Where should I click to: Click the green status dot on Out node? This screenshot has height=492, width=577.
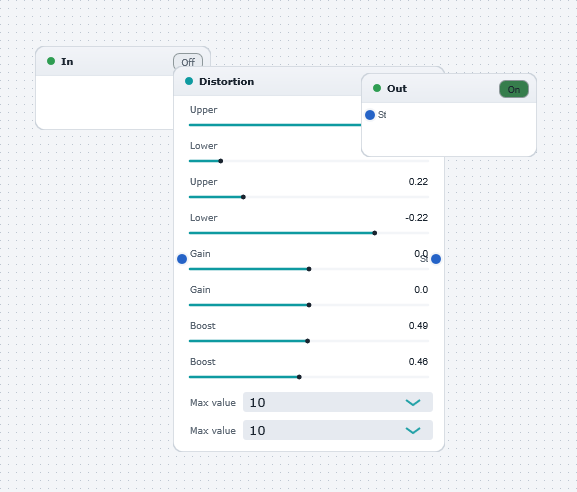(x=377, y=88)
